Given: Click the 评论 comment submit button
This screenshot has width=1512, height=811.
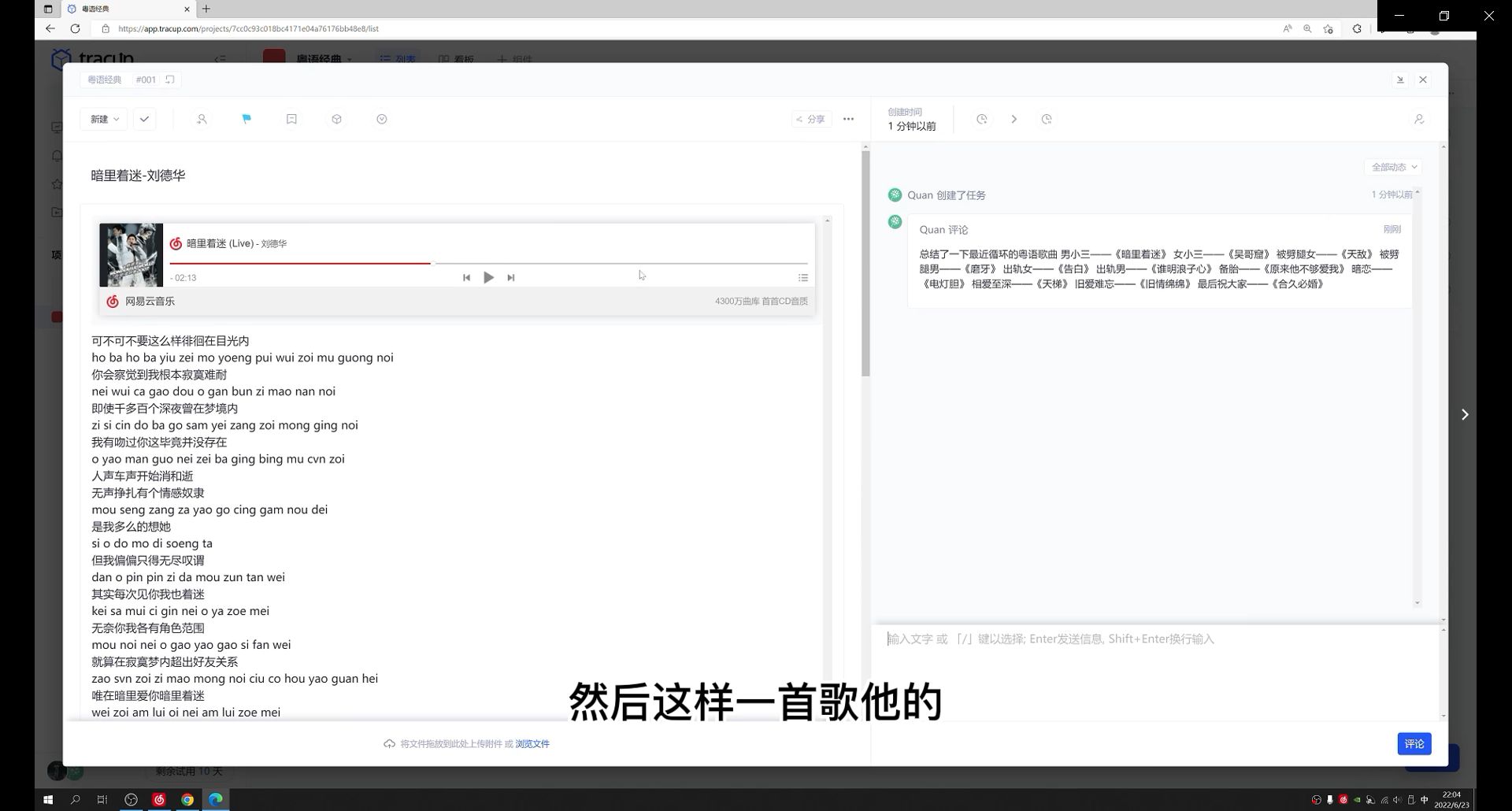Looking at the screenshot, I should (1414, 743).
